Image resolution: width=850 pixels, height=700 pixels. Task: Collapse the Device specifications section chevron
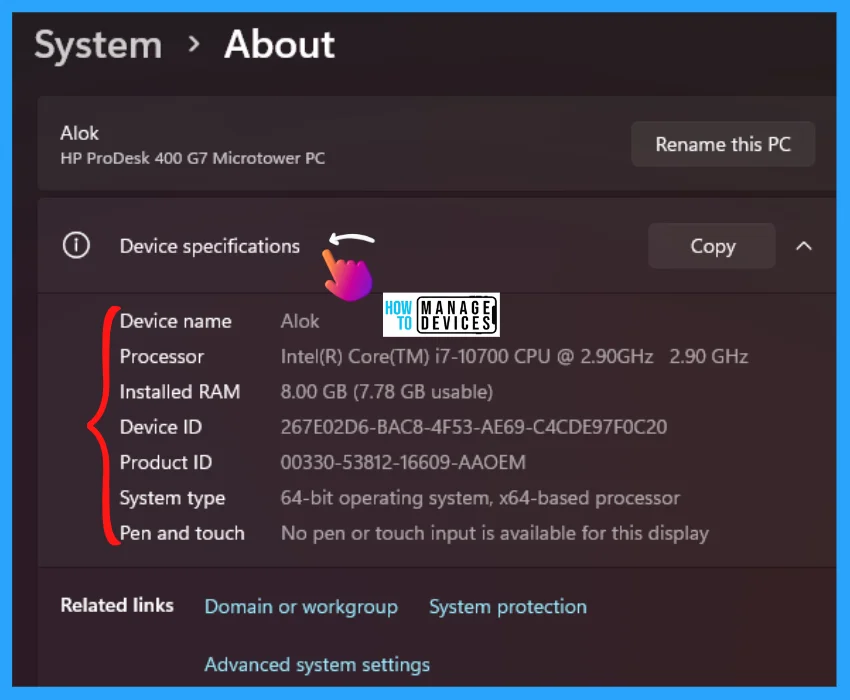(x=803, y=246)
